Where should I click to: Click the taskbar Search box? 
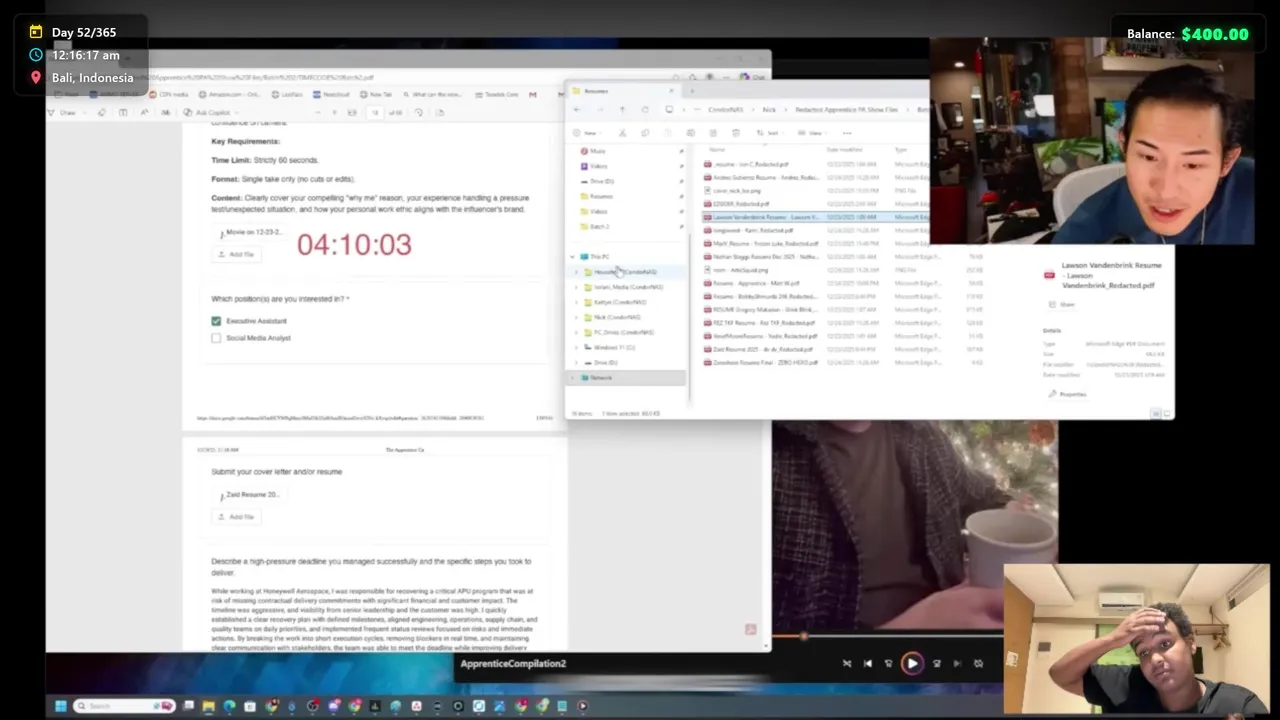[x=125, y=706]
